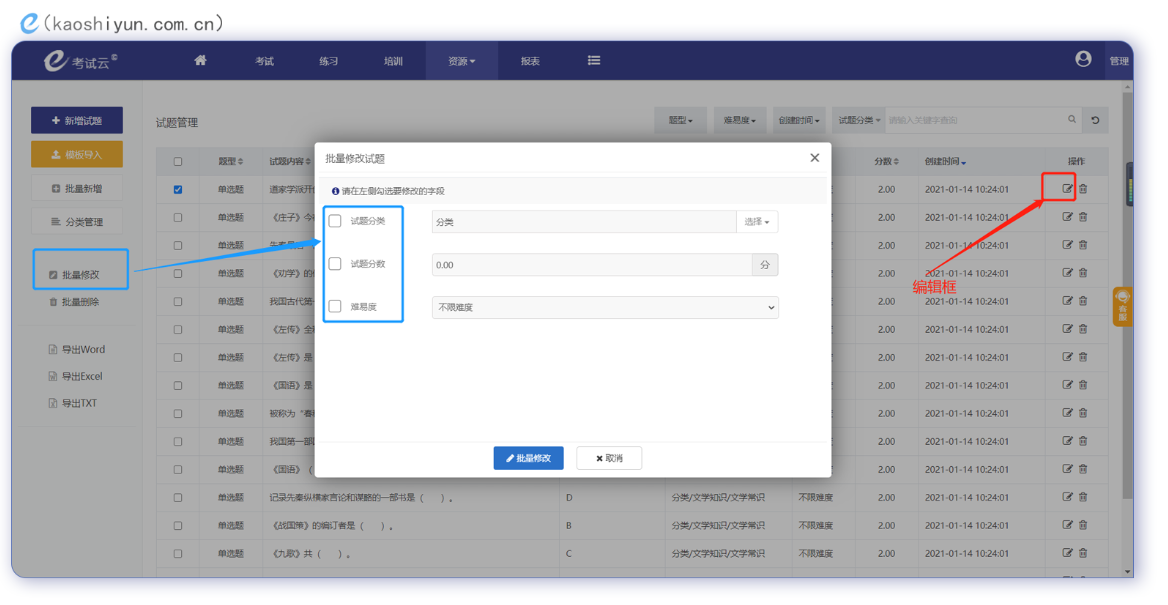
Task: Click the search magnifier icon
Action: pyautogui.click(x=1072, y=120)
